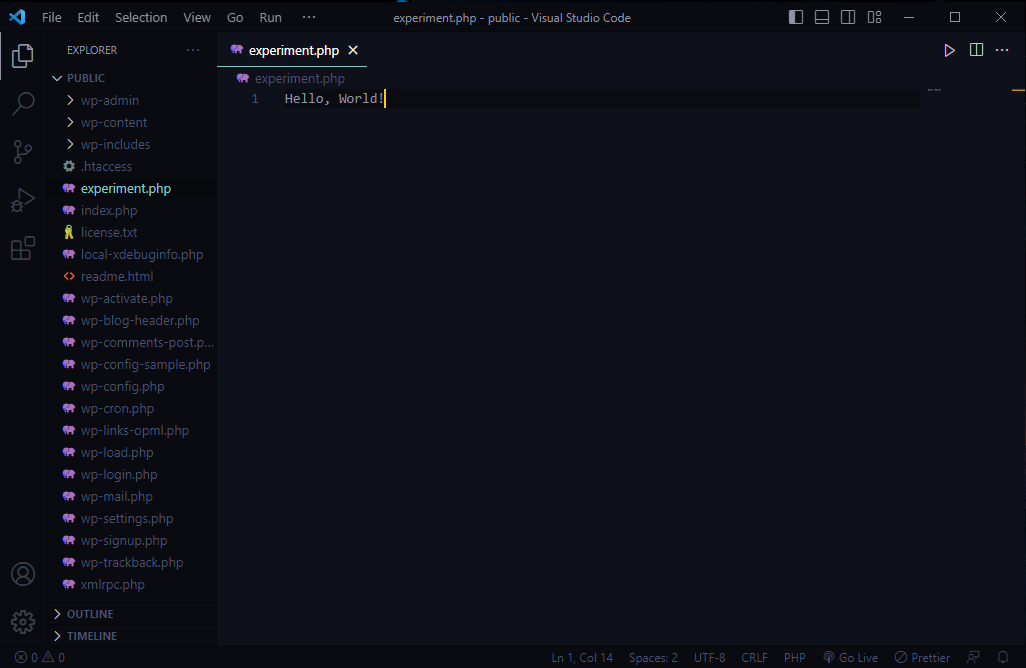Screen dimensions: 1026x668
Task: Open wp-config-sample.php file
Action: coord(132,364)
